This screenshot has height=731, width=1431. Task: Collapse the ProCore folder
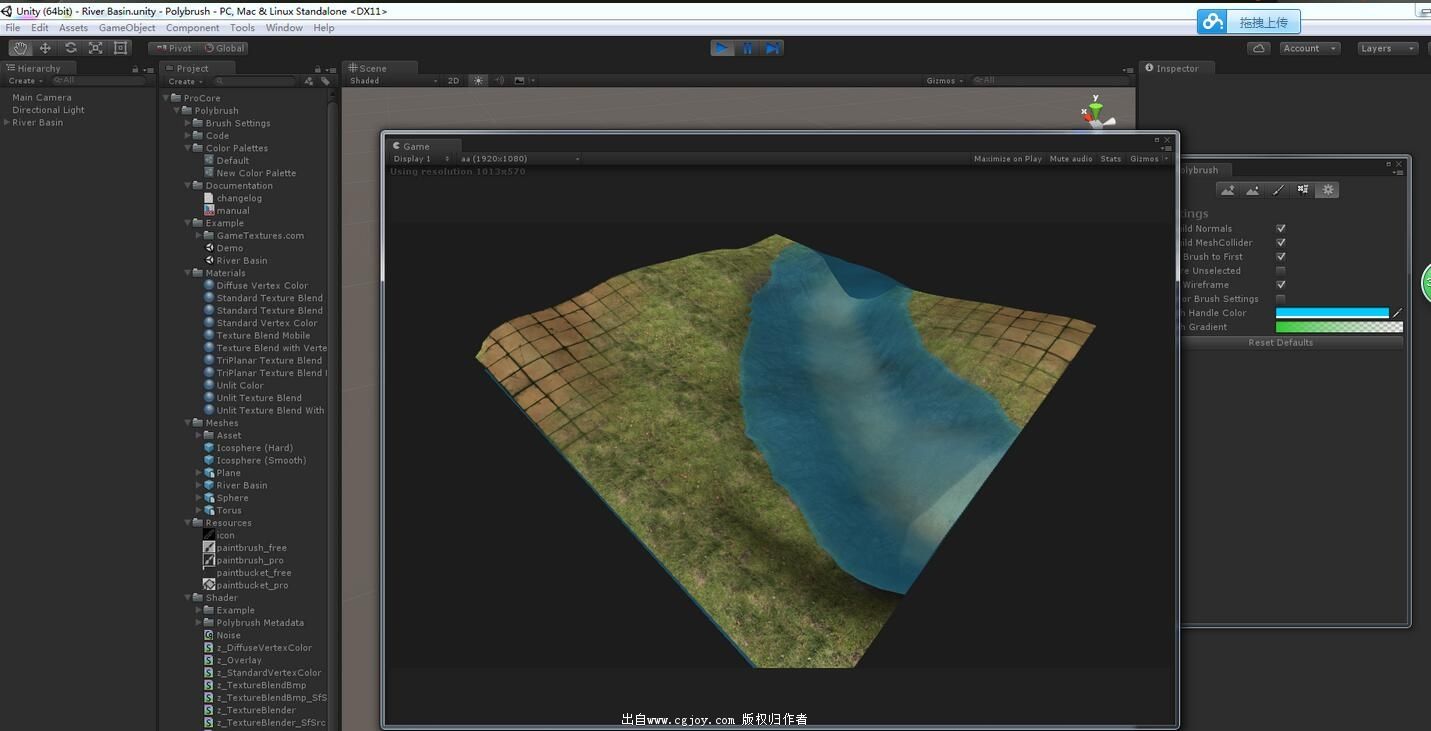167,98
